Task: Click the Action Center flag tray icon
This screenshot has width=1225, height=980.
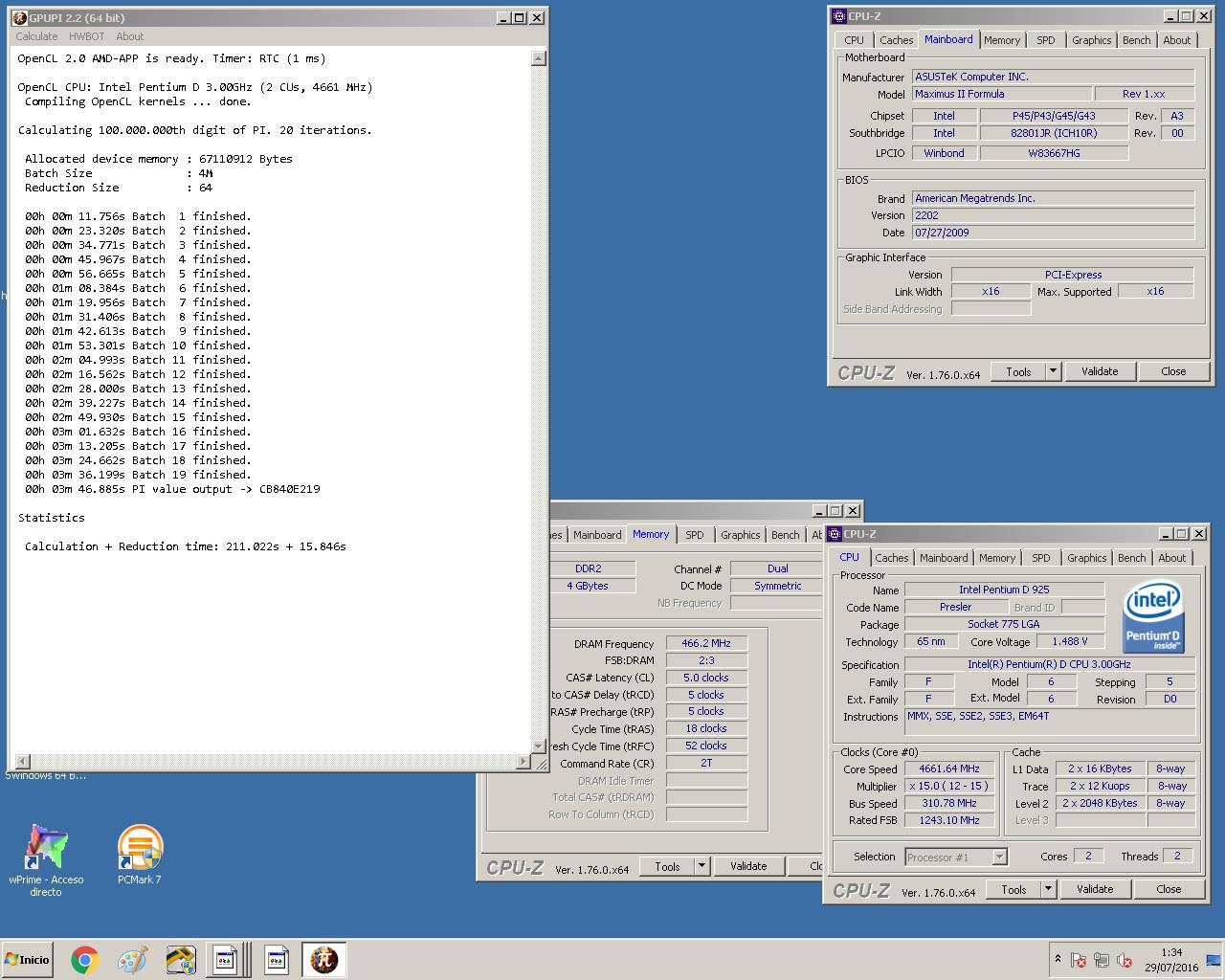Action: pyautogui.click(x=1079, y=960)
